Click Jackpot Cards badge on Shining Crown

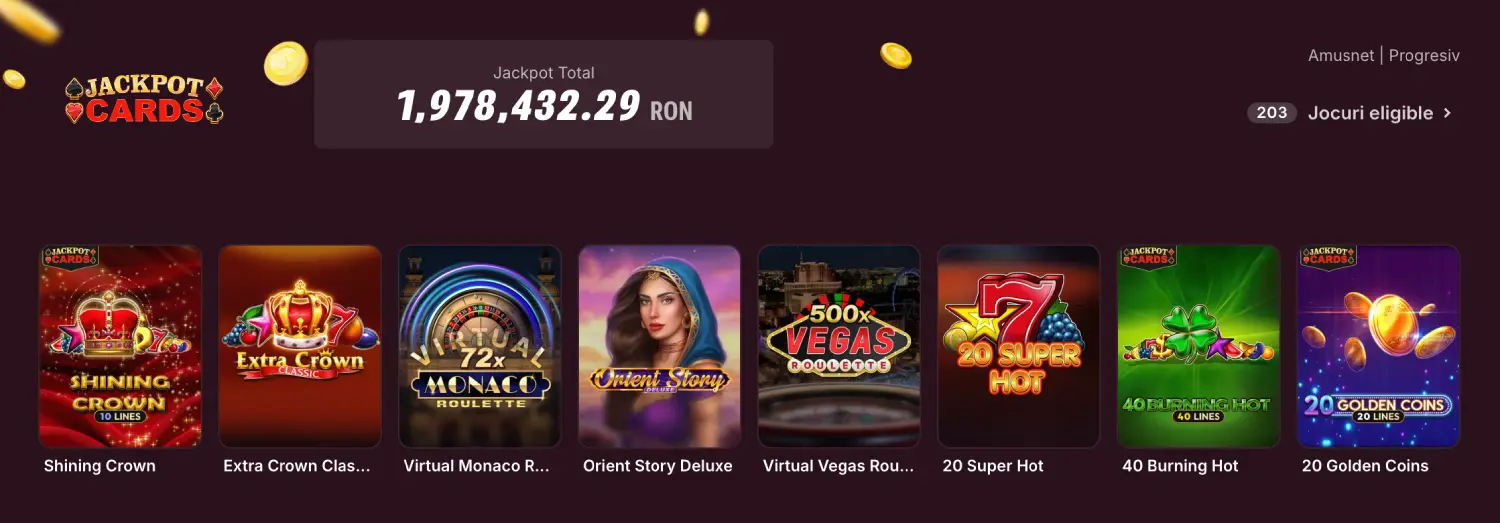[x=70, y=257]
